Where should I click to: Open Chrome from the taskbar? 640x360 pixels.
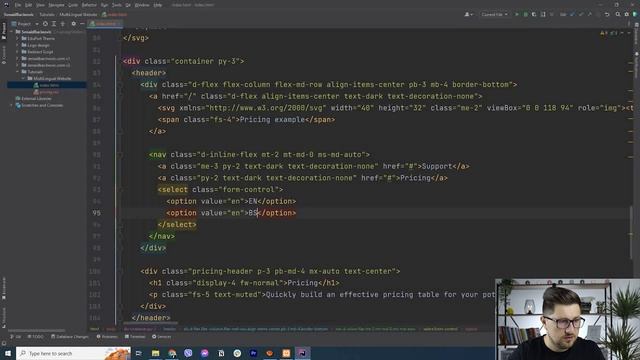pos(172,353)
